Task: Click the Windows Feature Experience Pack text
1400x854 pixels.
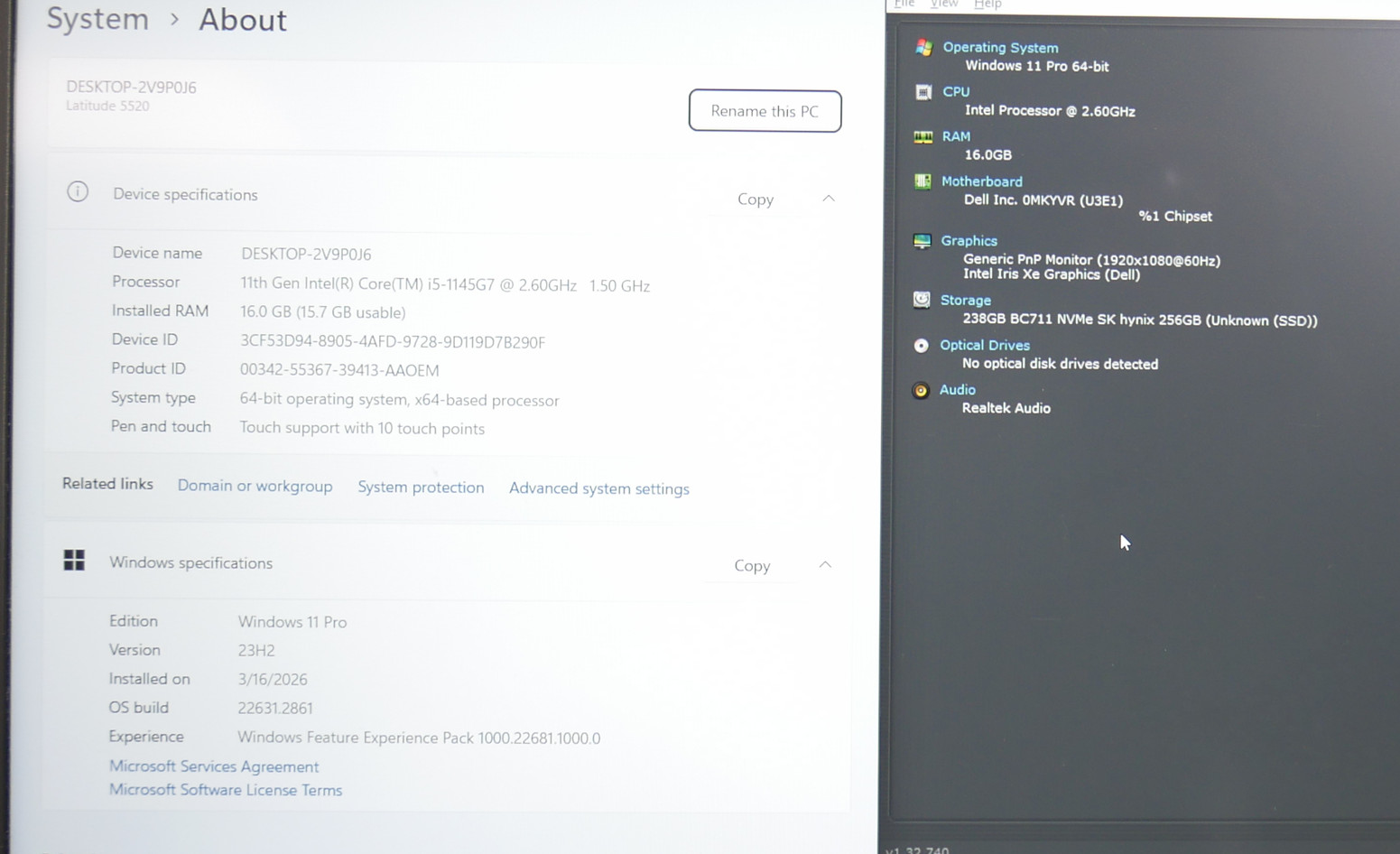Action: click(419, 738)
